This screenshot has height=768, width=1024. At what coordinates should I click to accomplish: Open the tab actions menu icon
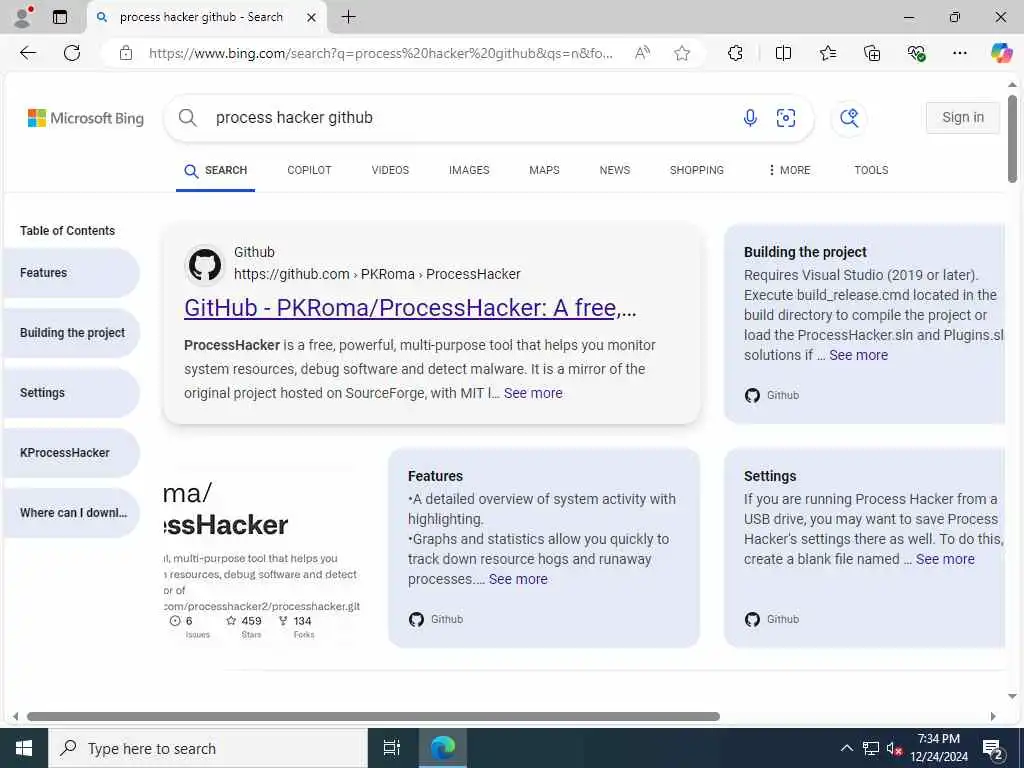59,17
